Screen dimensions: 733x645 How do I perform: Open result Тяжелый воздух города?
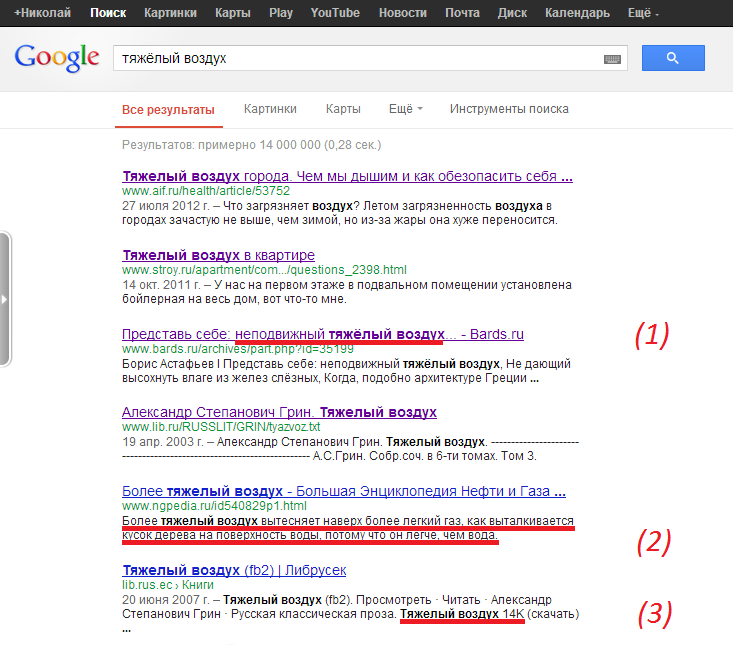tap(347, 176)
